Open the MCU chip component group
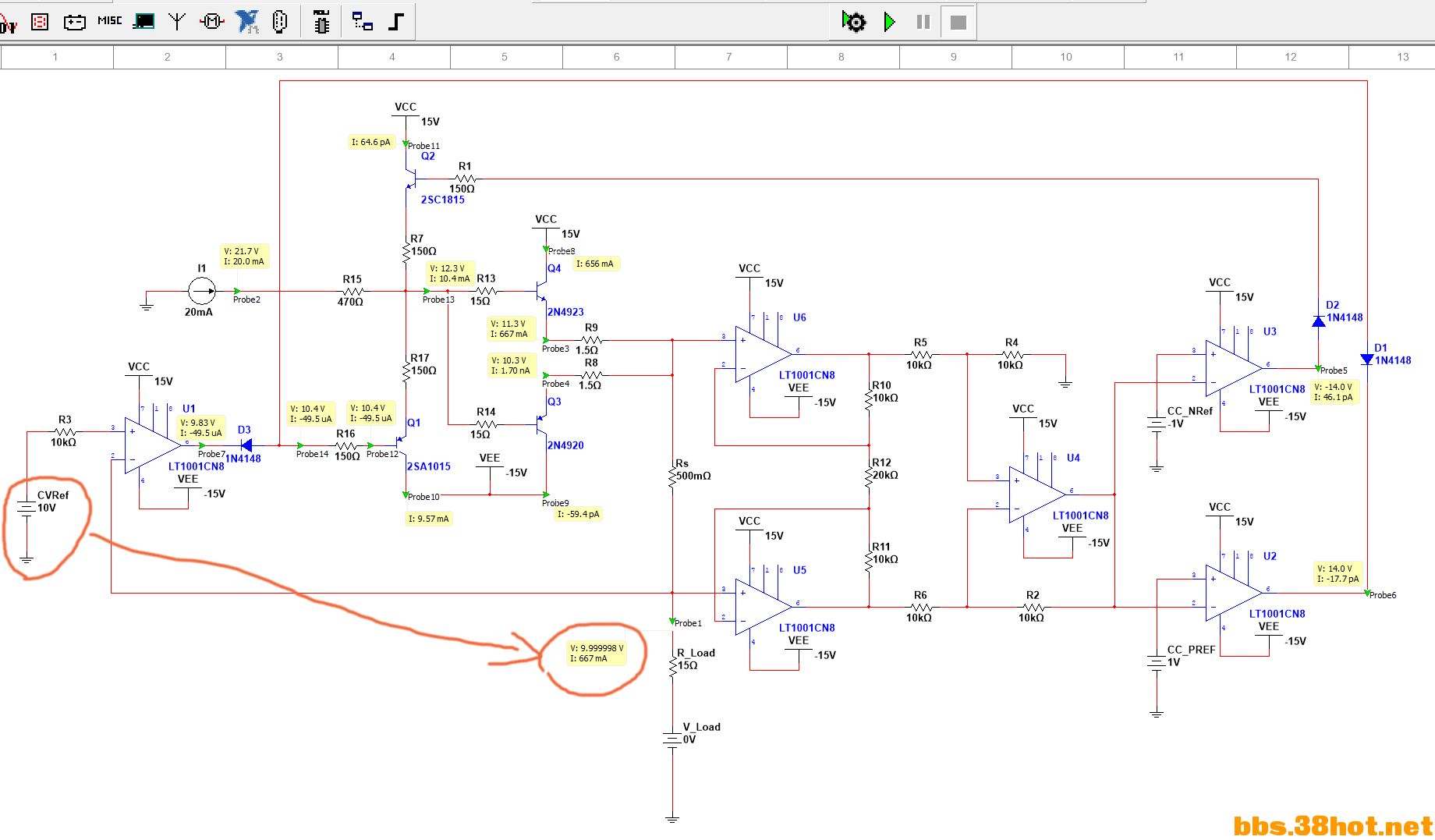Image resolution: width=1435 pixels, height=840 pixels. (x=321, y=22)
